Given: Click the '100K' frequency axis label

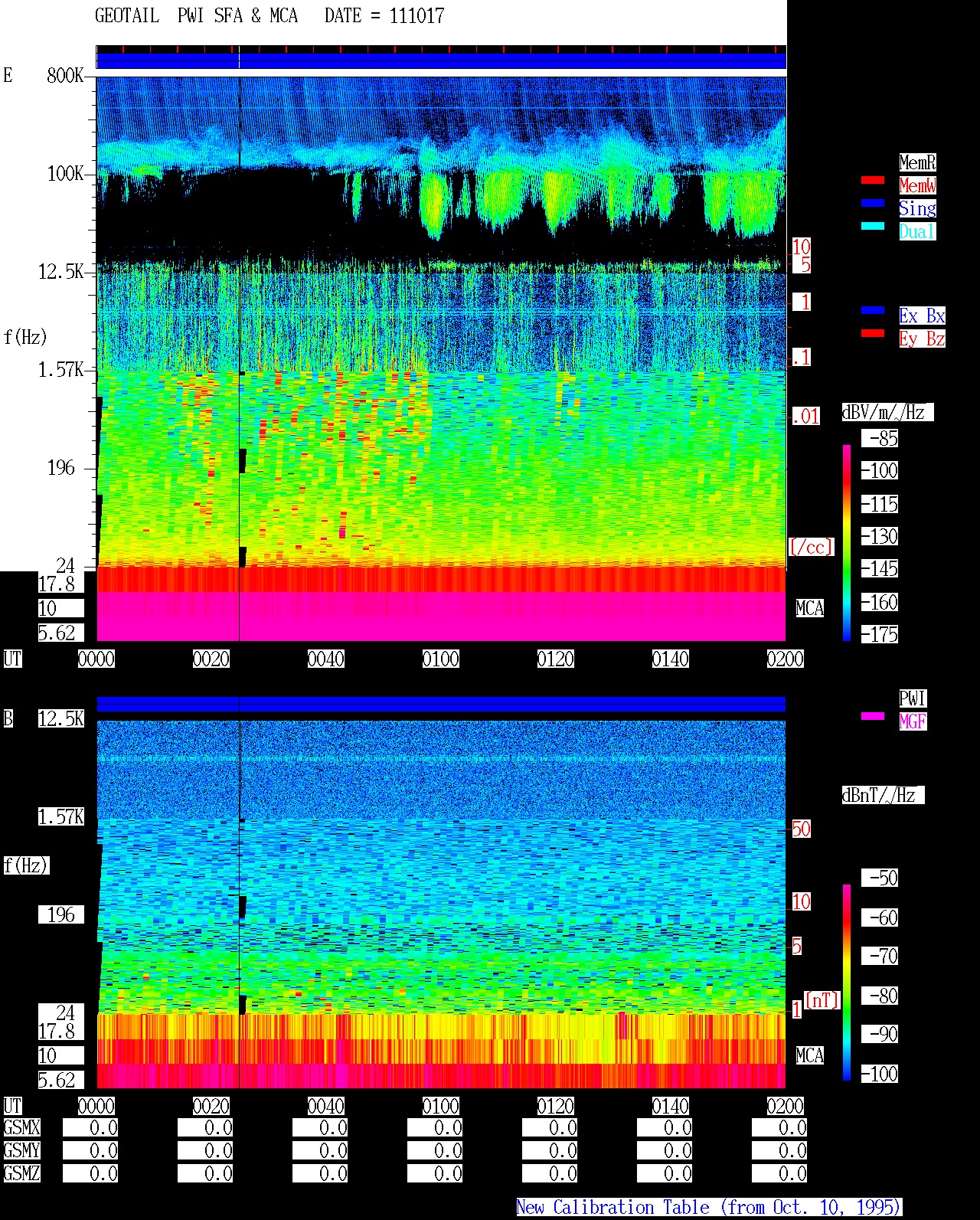Looking at the screenshot, I should click(x=65, y=174).
